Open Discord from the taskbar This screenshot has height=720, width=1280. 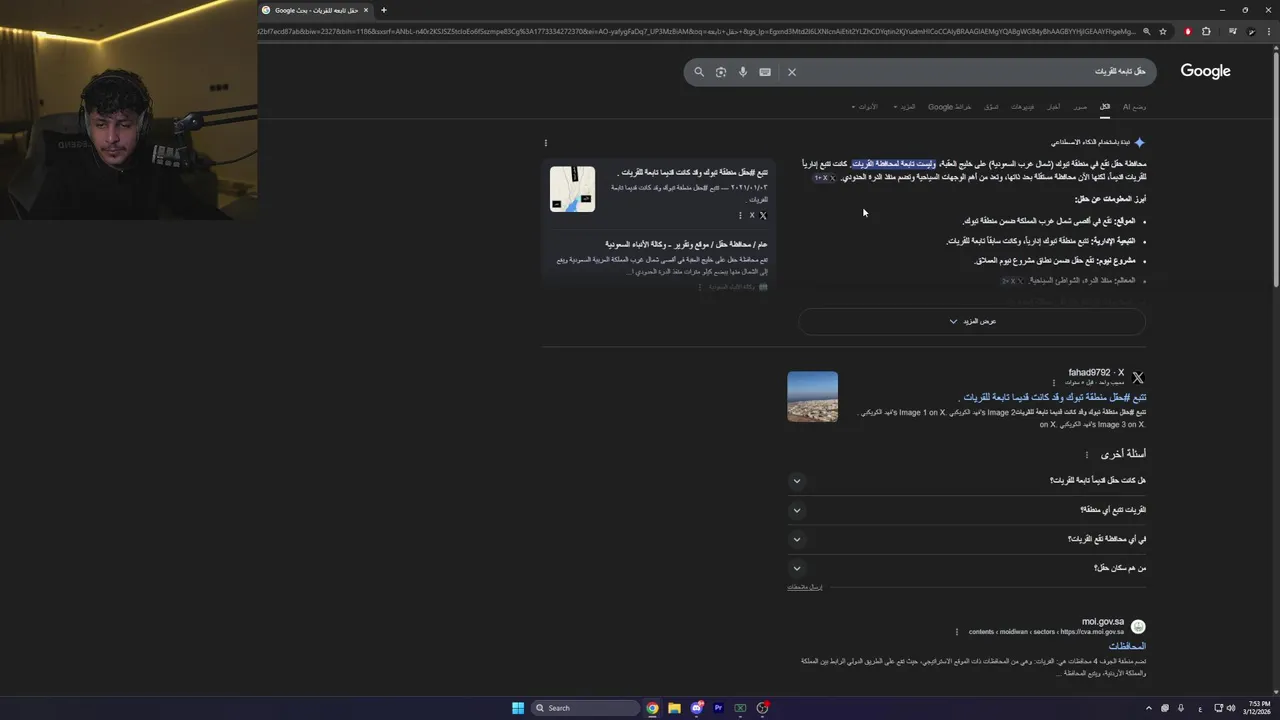coord(696,708)
